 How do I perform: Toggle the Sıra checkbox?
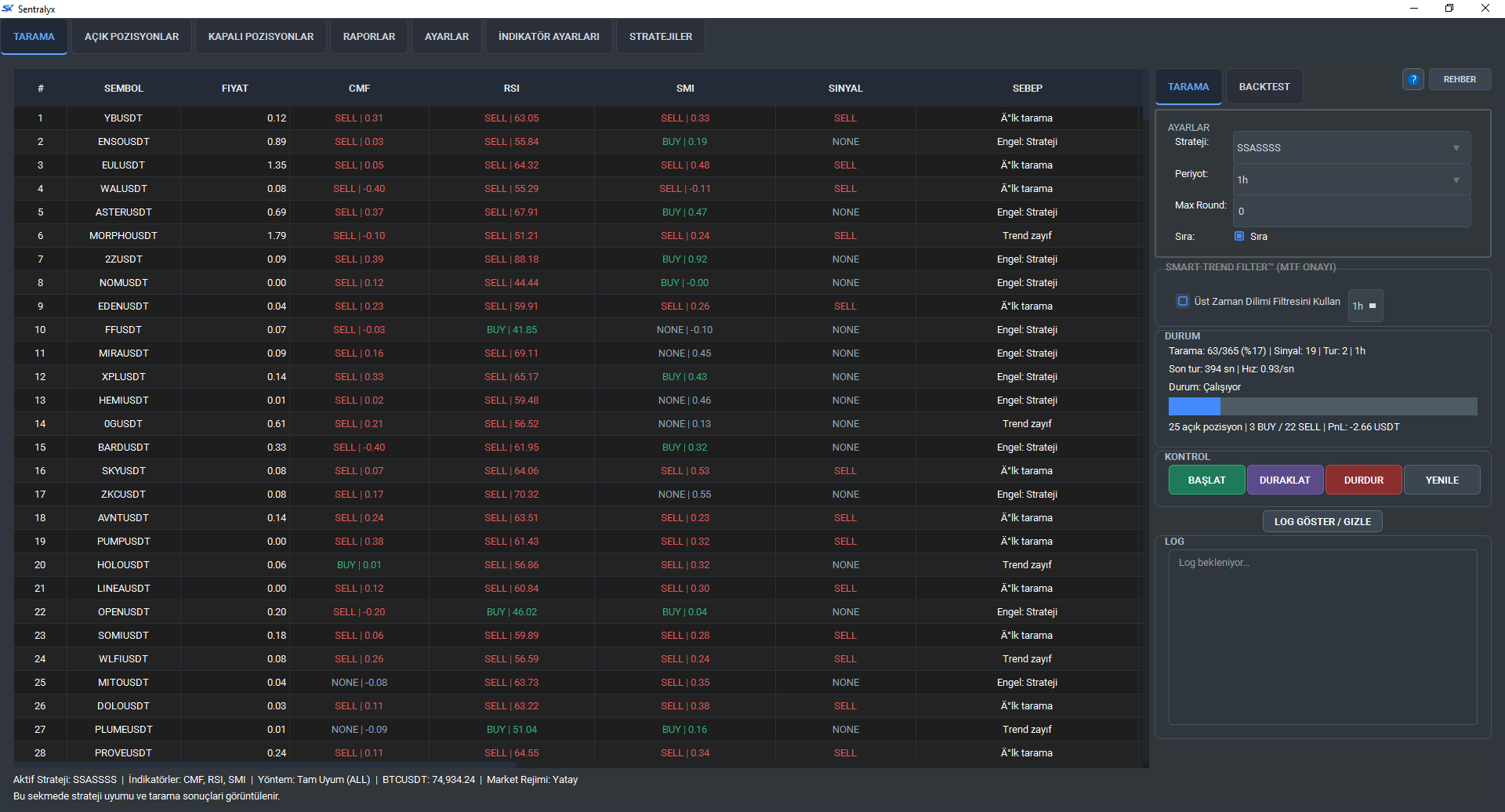point(1239,236)
